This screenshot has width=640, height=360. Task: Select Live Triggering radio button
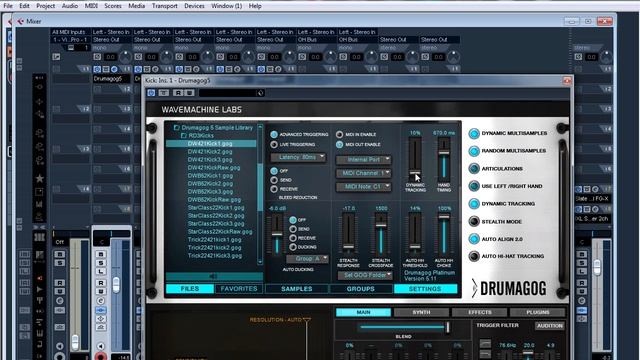(274, 144)
